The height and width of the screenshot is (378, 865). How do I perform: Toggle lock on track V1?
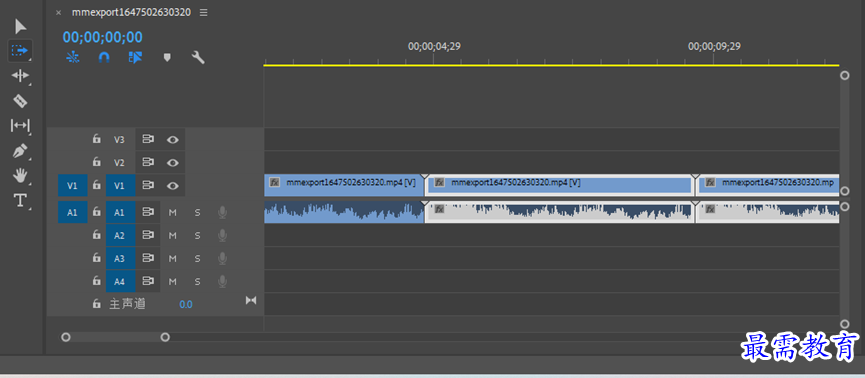97,185
